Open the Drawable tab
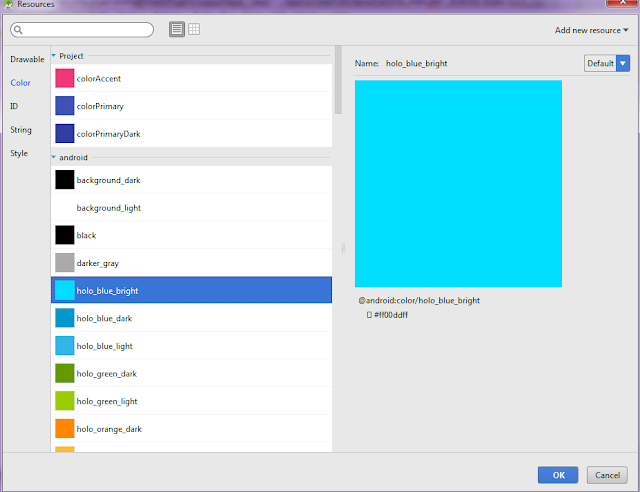Image resolution: width=640 pixels, height=492 pixels. pyautogui.click(x=27, y=59)
